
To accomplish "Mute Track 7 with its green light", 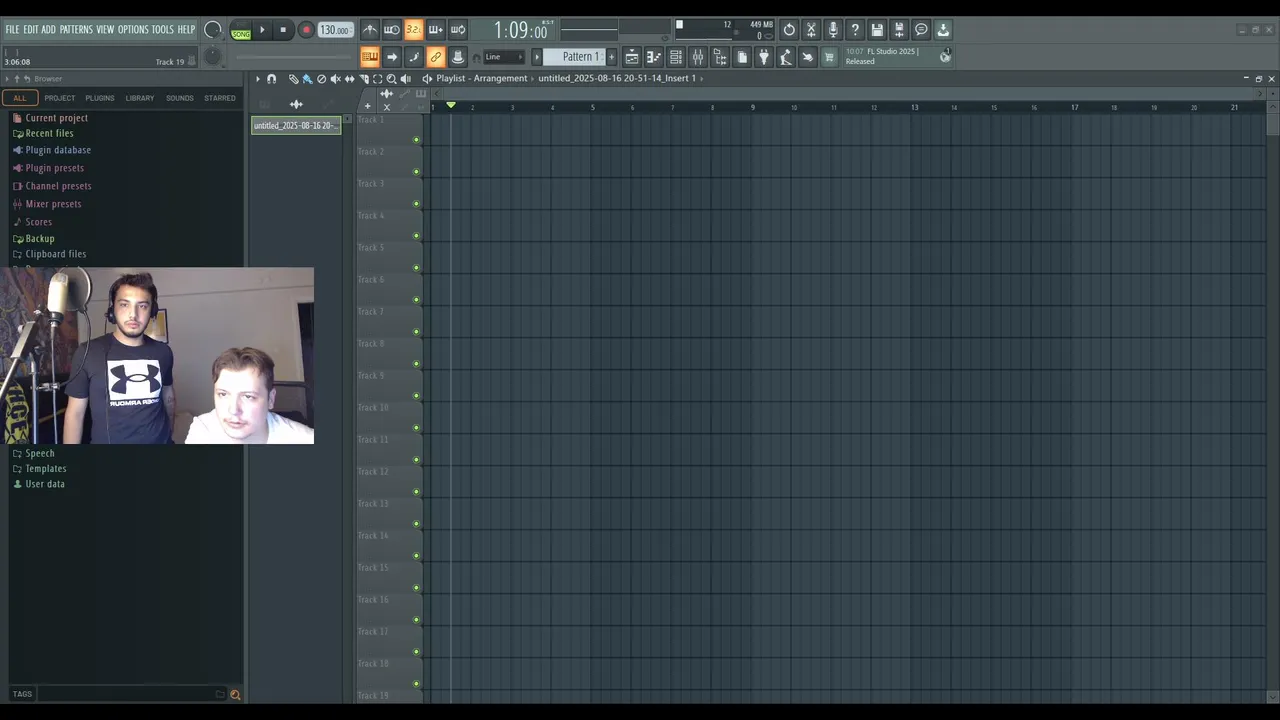I will click(x=416, y=332).
